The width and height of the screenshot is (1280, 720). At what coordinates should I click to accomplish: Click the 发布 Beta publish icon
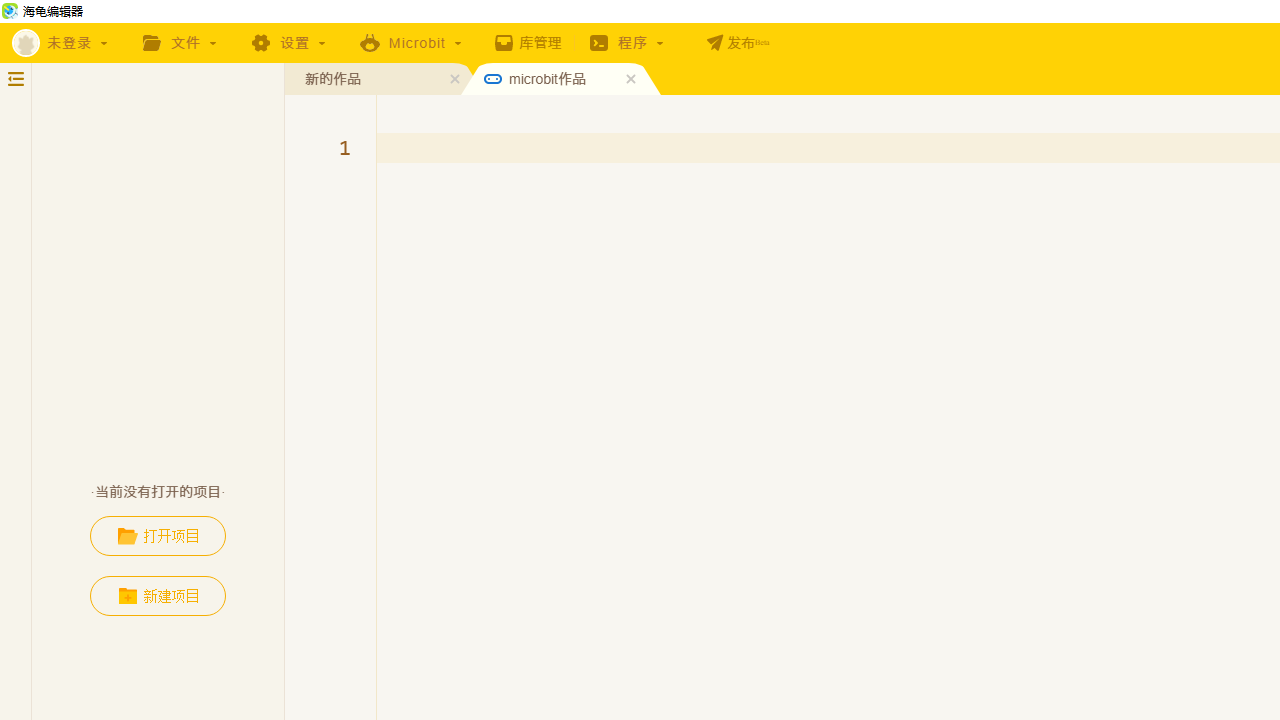[715, 43]
